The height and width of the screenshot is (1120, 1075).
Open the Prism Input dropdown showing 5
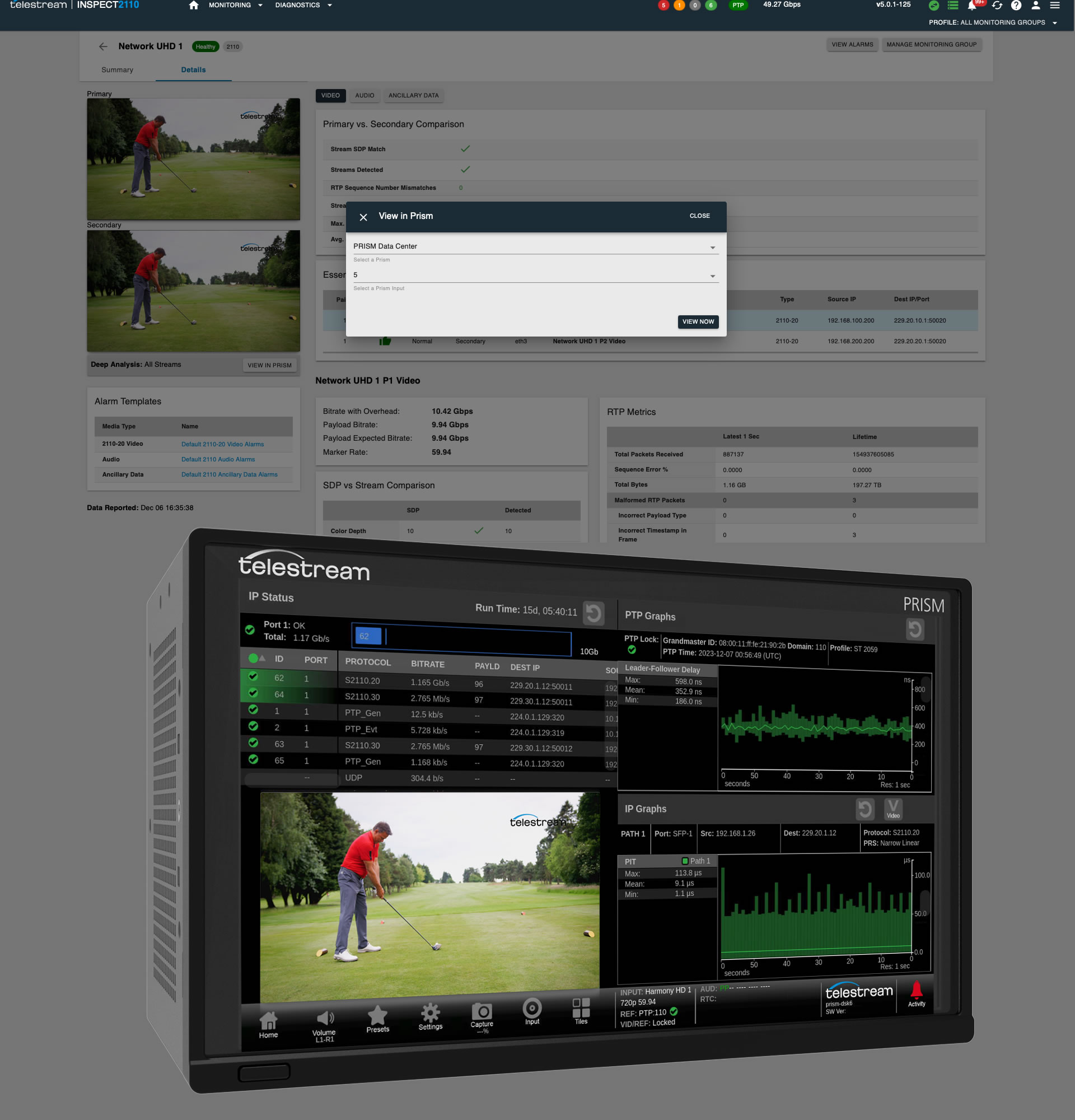click(x=535, y=275)
